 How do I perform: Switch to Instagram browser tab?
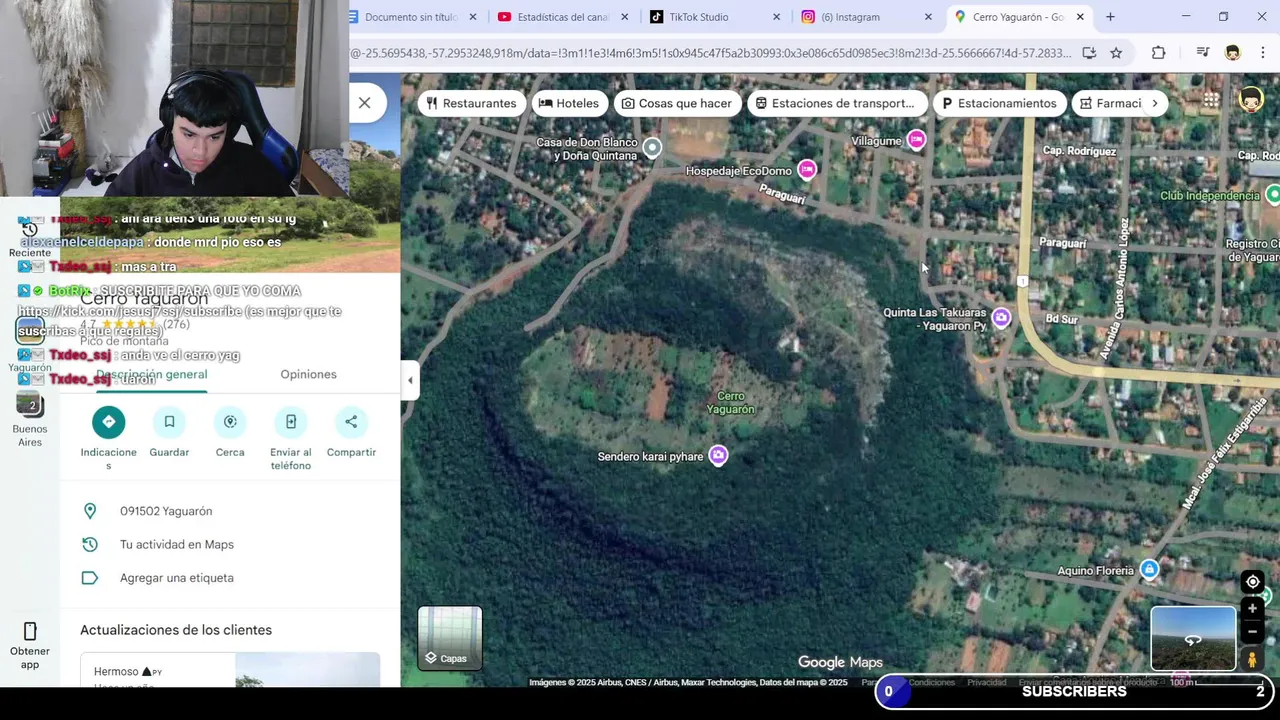pyautogui.click(x=850, y=17)
